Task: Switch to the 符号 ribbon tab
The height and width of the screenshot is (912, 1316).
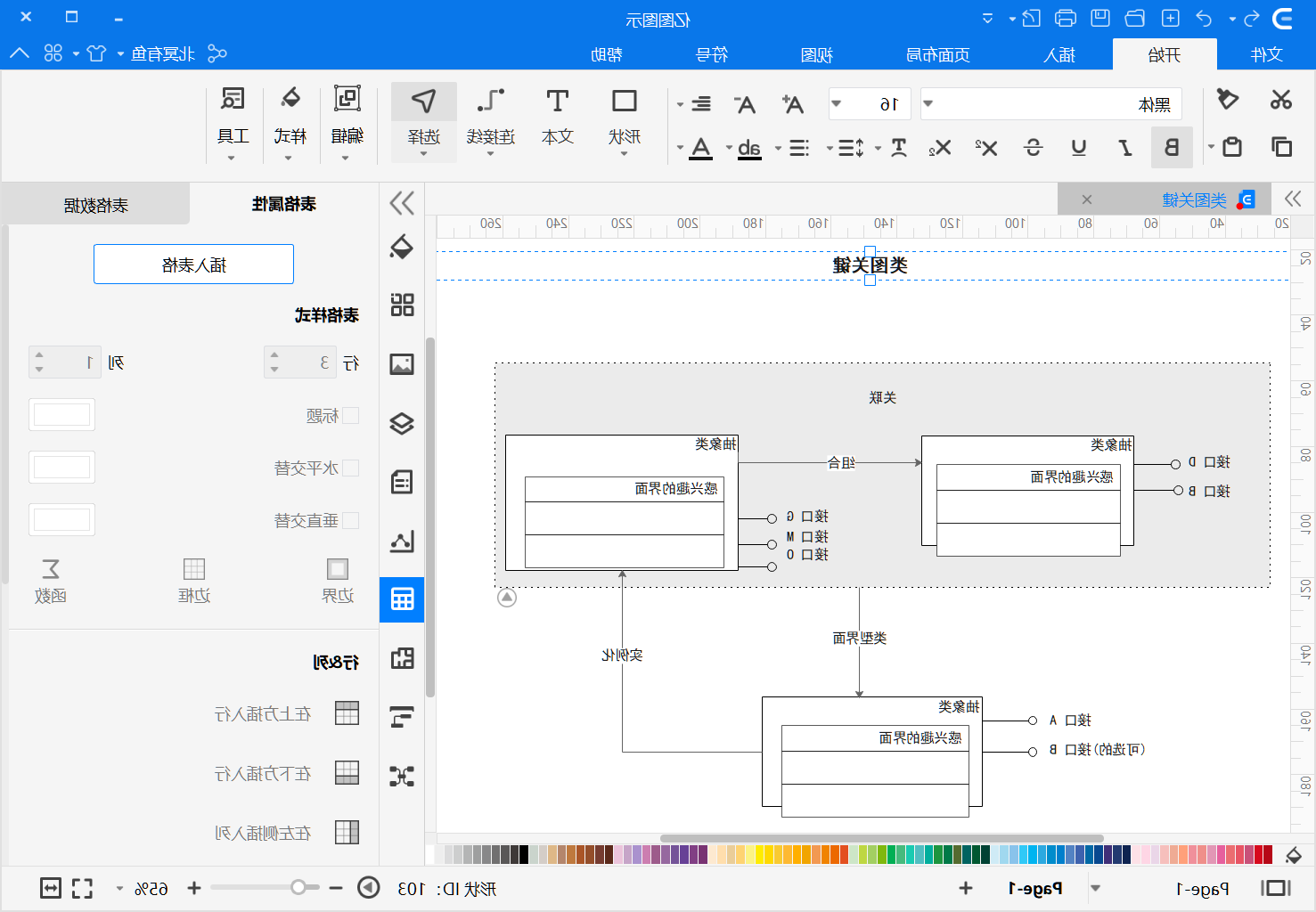Action: (711, 54)
